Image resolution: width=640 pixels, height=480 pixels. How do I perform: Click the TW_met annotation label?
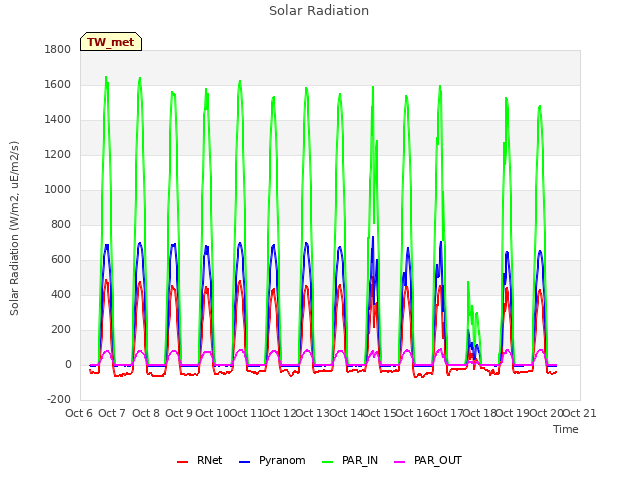pyautogui.click(x=111, y=42)
